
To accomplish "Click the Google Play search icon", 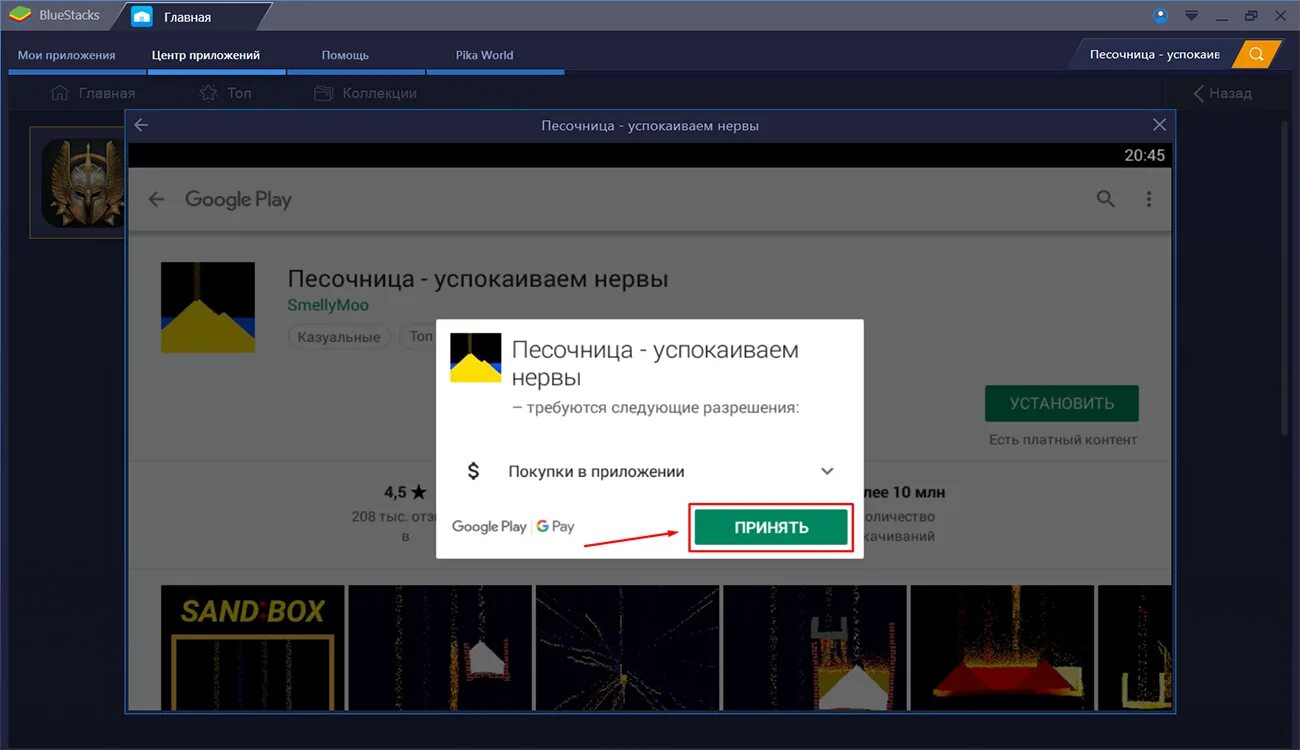I will coord(1105,198).
